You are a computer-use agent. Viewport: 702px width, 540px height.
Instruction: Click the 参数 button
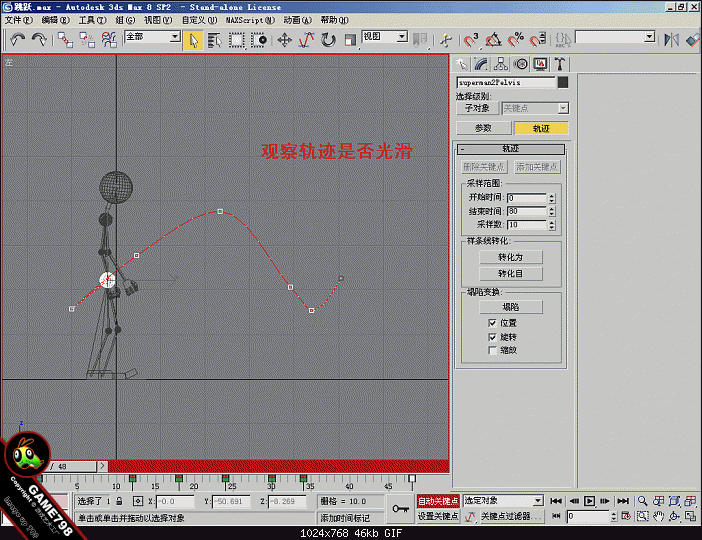(484, 129)
